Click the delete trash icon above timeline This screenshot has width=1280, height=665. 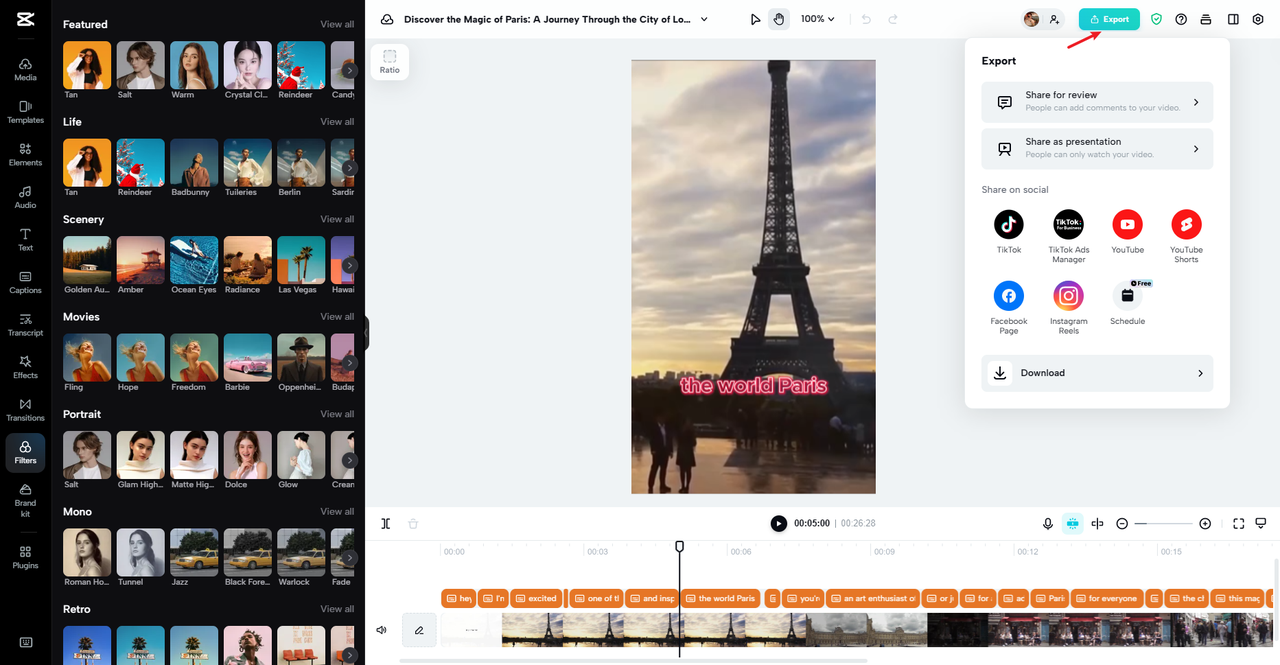pos(413,523)
